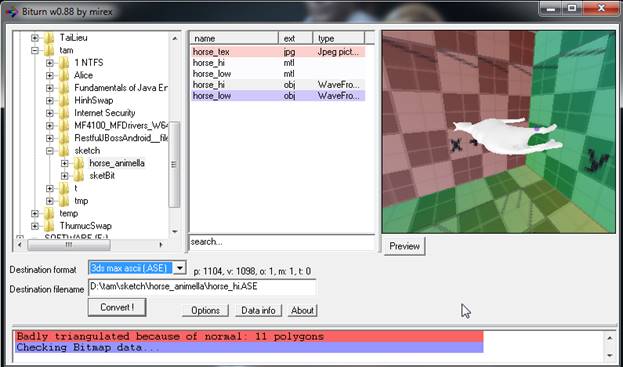
Task: Select horse_tex jpg file in list
Action: (278, 52)
